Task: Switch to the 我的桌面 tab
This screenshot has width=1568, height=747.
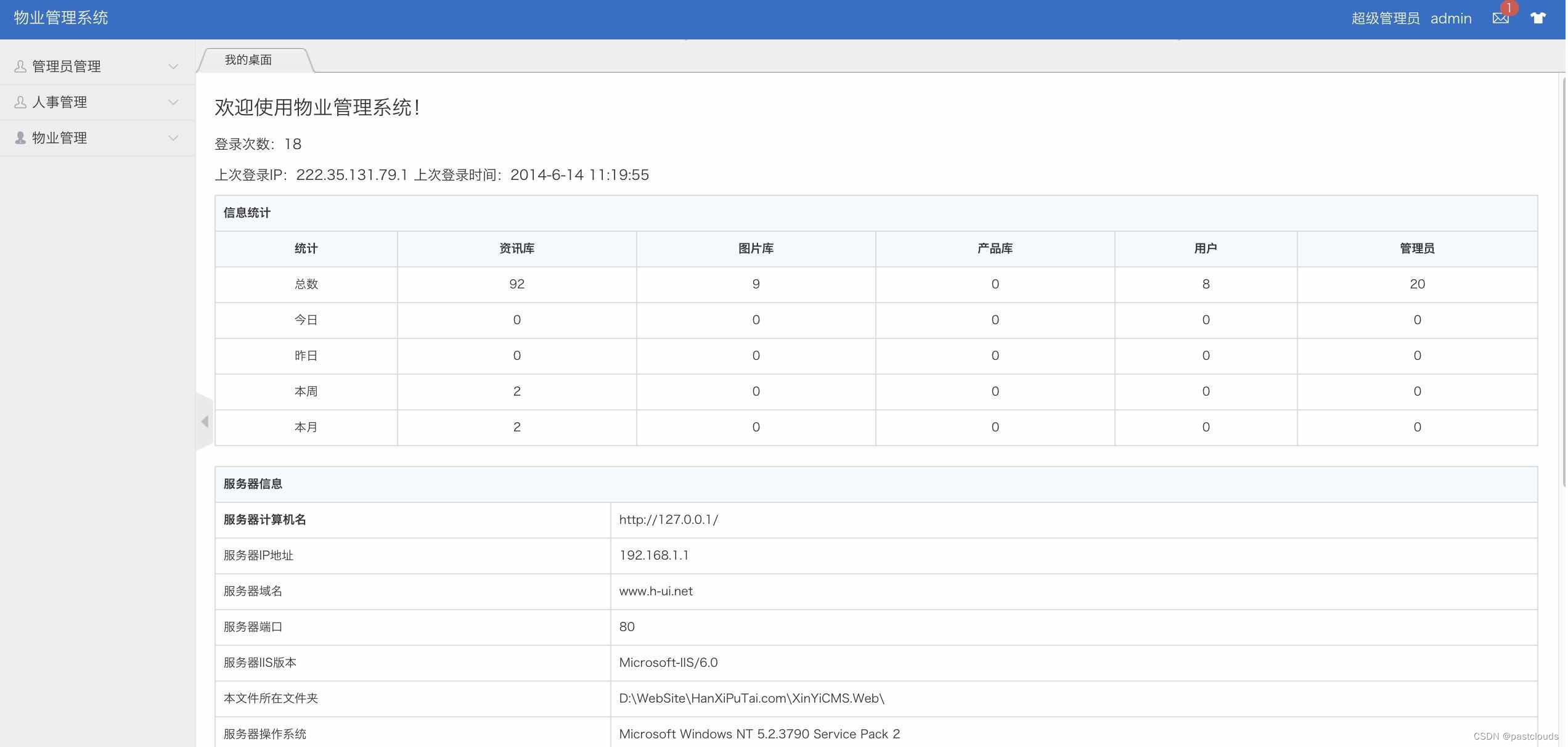Action: tap(248, 60)
